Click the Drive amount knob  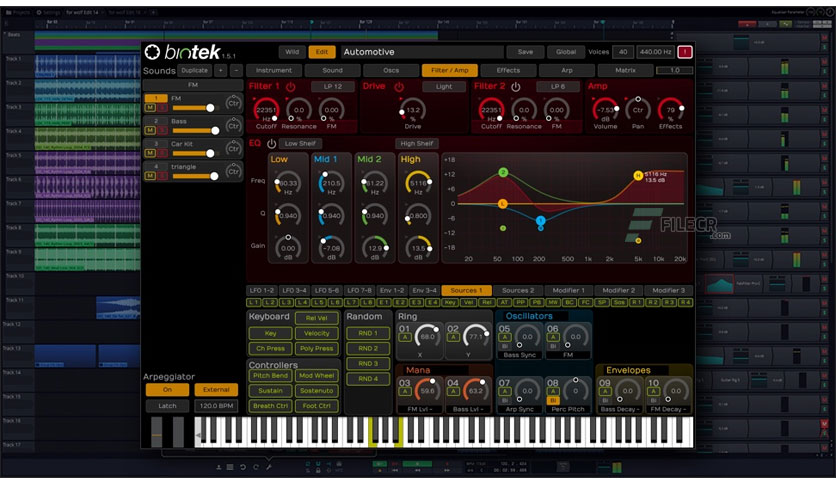click(413, 110)
